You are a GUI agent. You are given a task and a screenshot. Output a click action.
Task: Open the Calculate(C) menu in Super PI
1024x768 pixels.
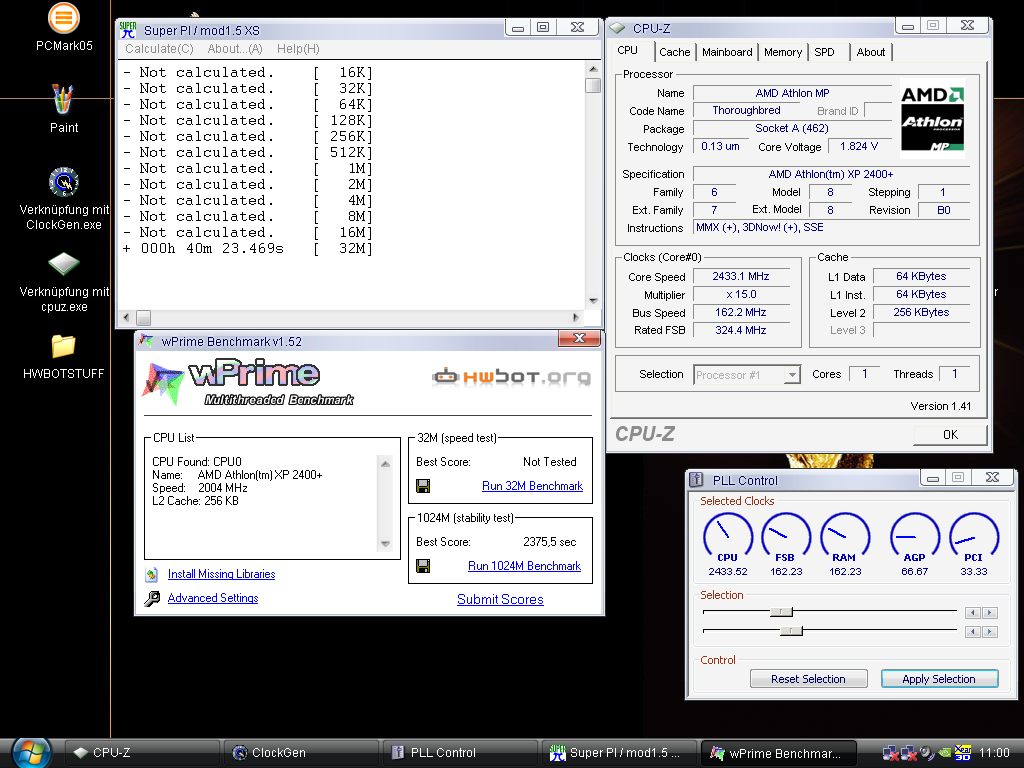pos(159,49)
